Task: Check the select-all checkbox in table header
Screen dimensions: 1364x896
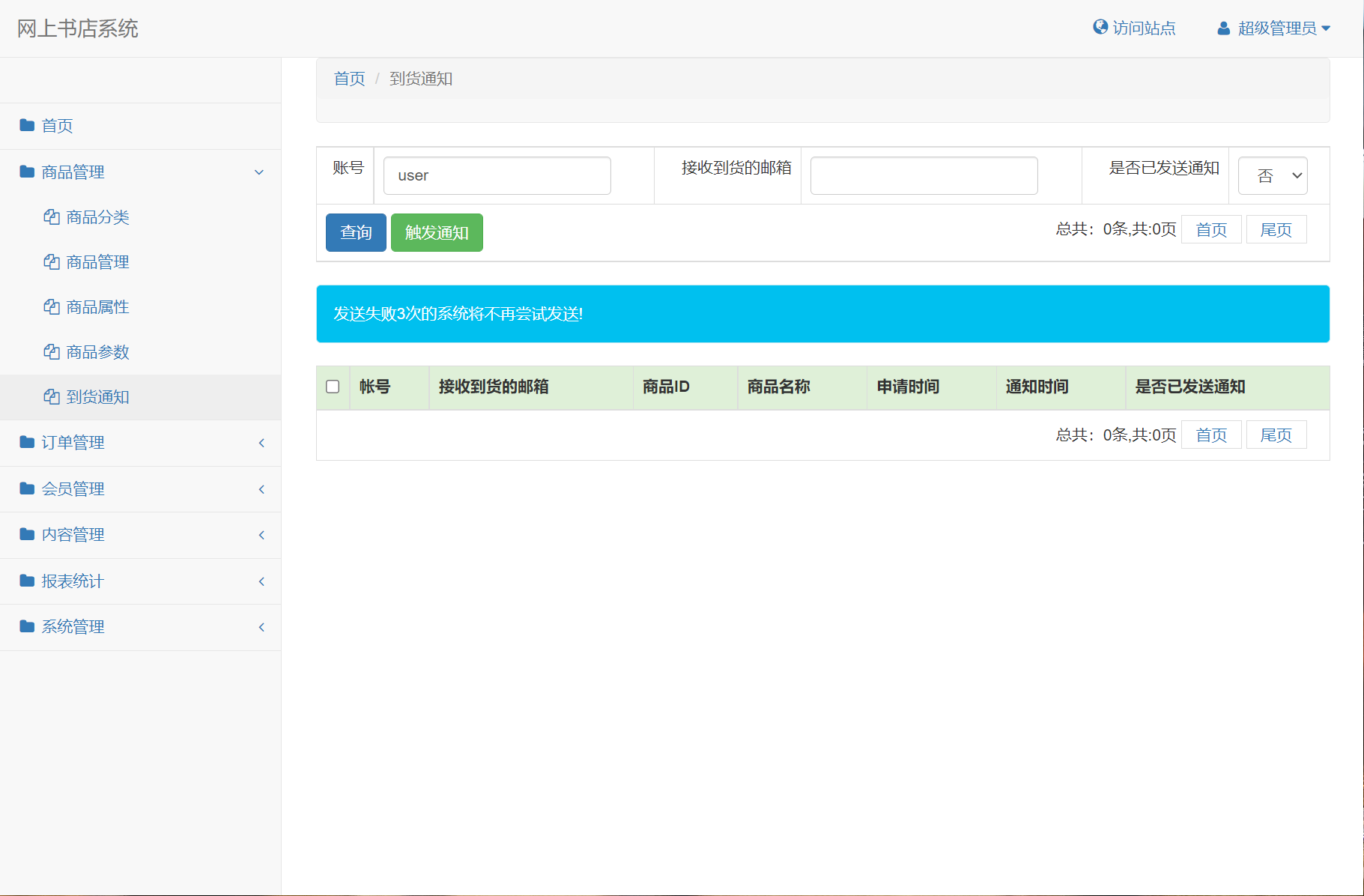Action: pyautogui.click(x=333, y=386)
